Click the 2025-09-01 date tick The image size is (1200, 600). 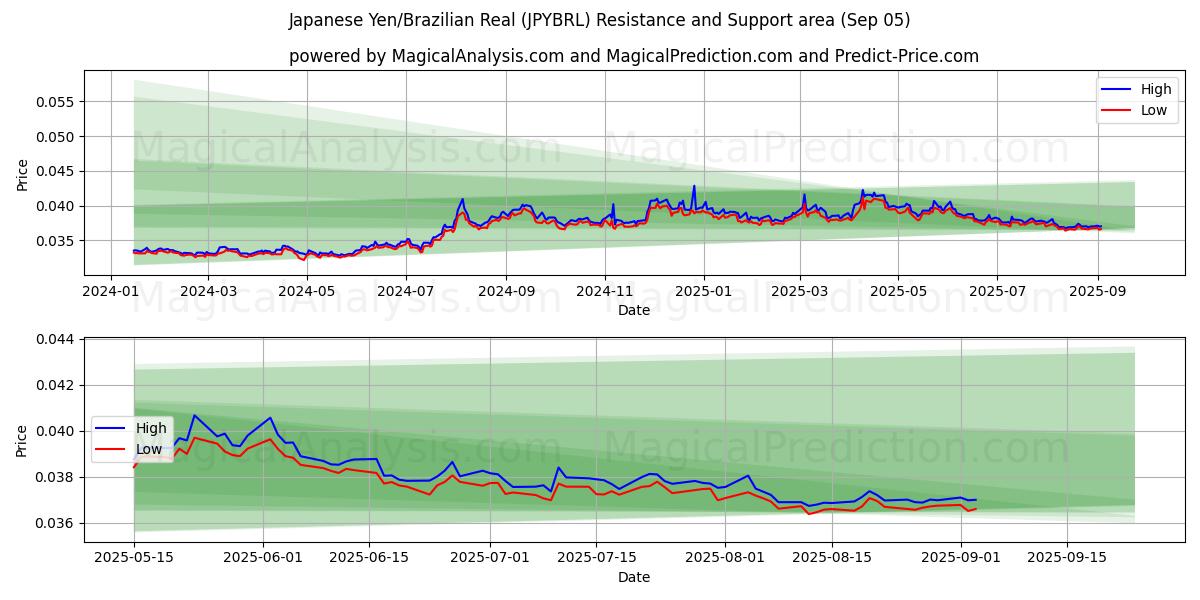coord(961,558)
